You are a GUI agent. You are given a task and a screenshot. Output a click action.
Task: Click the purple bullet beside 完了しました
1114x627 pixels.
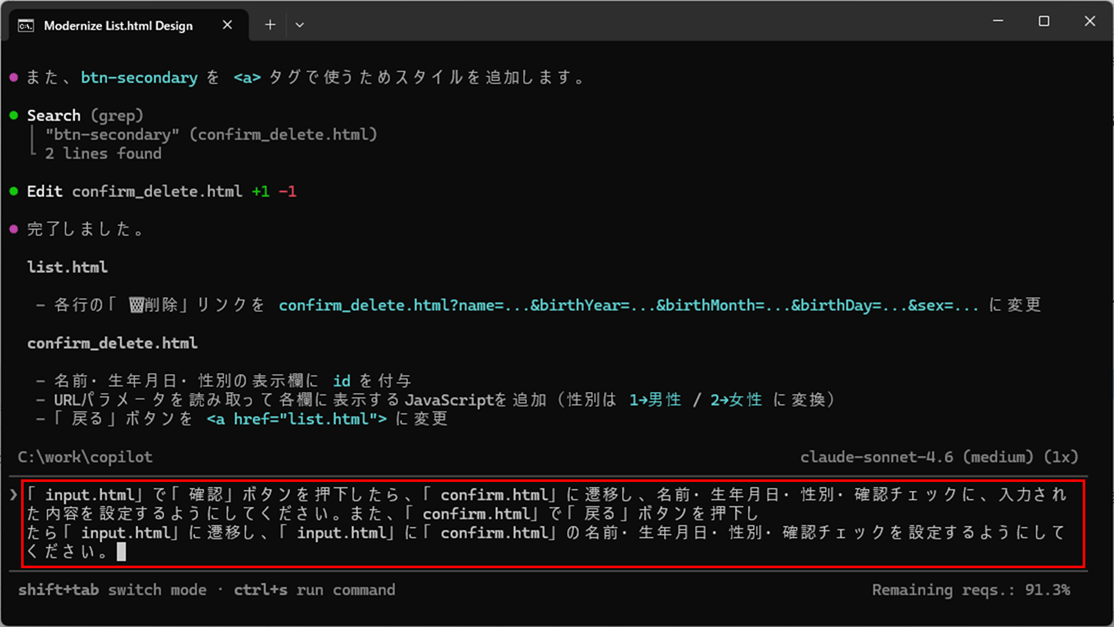click(x=14, y=230)
